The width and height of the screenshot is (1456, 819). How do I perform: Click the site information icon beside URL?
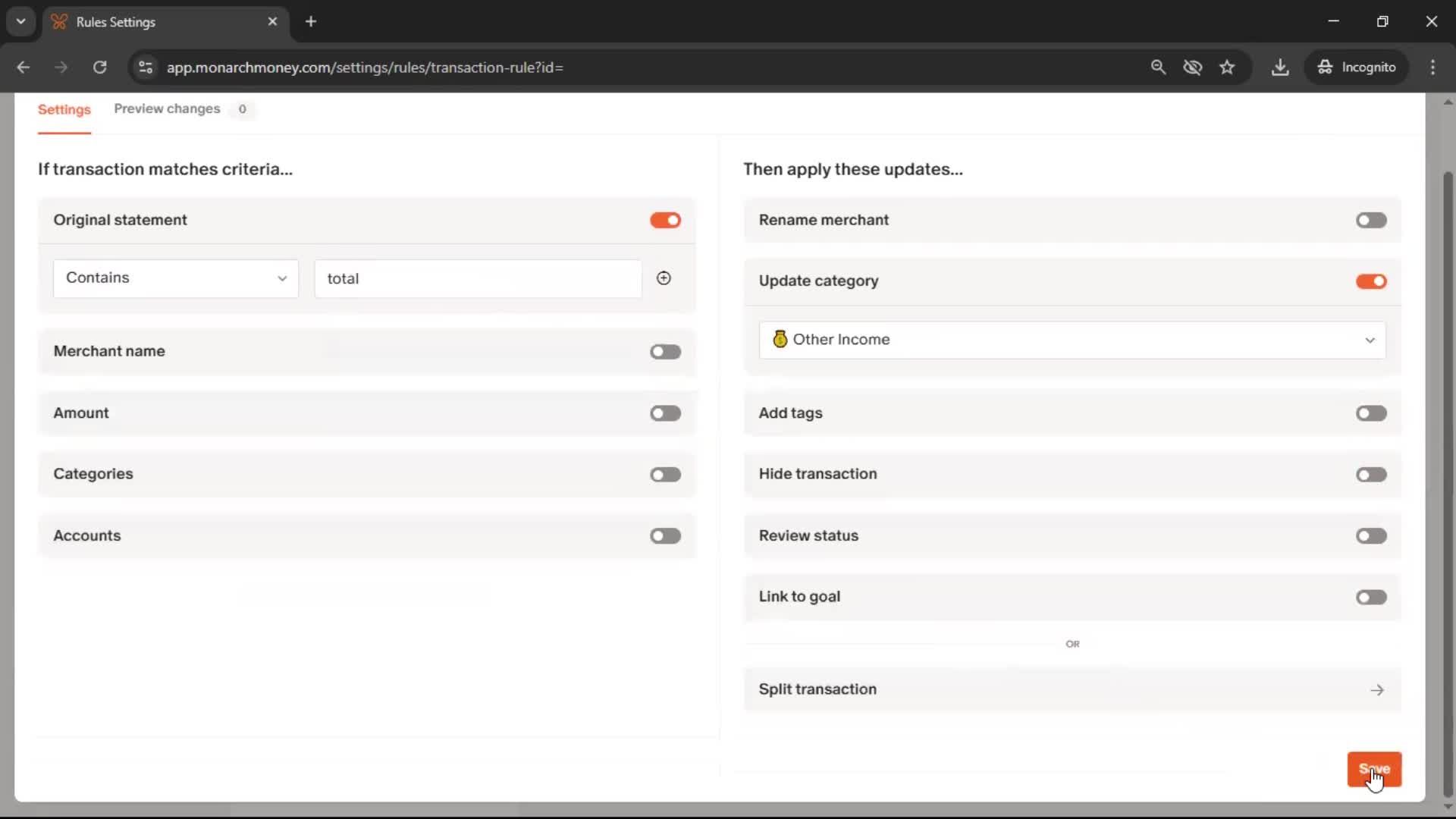click(x=146, y=67)
